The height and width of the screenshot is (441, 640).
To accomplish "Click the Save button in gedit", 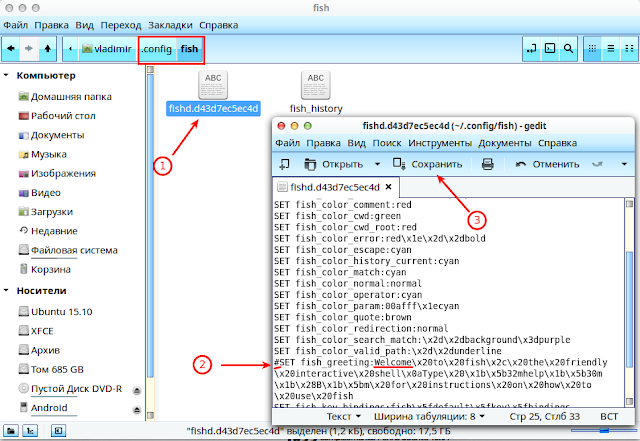I will (x=427, y=164).
